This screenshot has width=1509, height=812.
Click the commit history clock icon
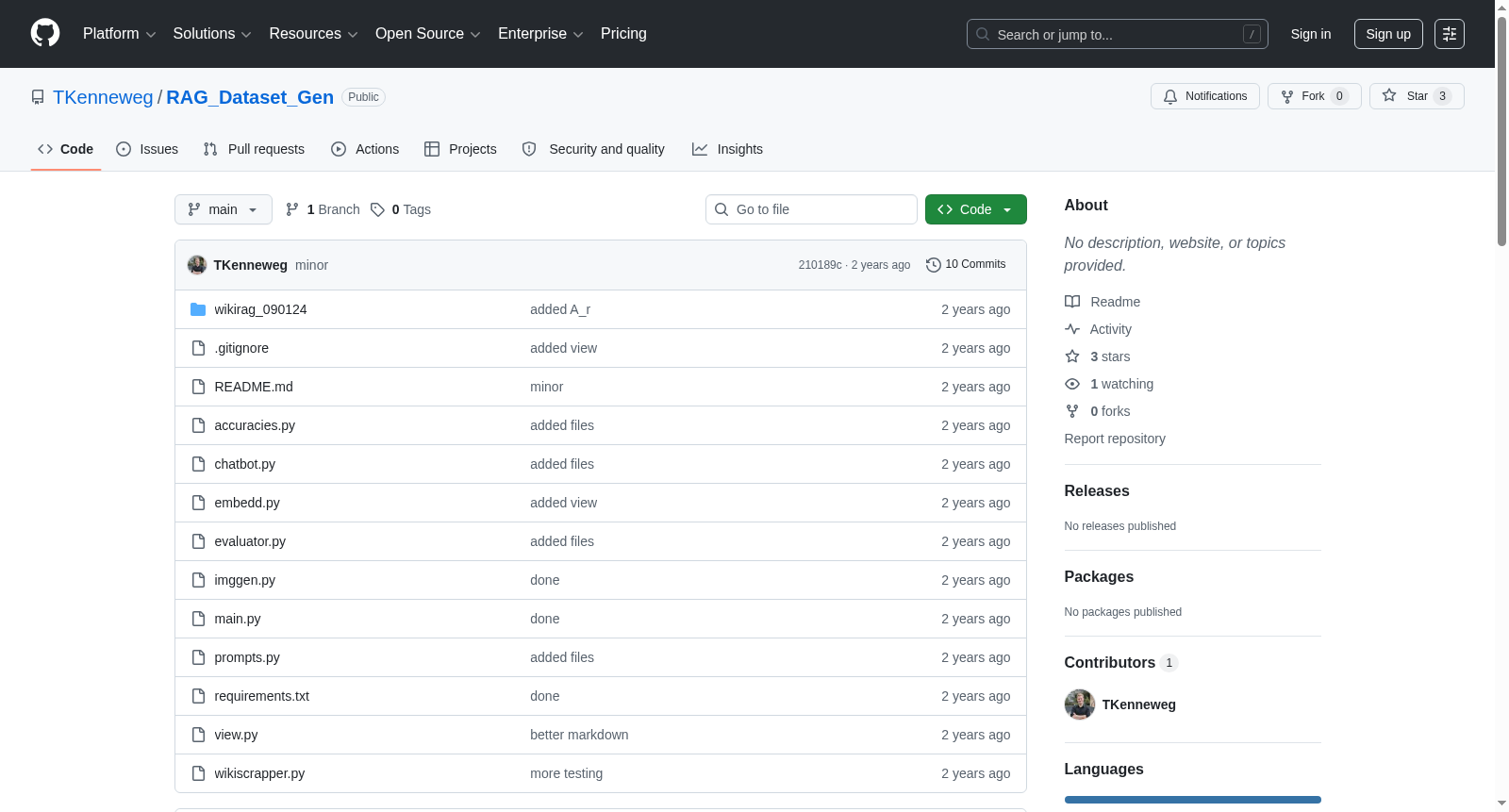934,265
